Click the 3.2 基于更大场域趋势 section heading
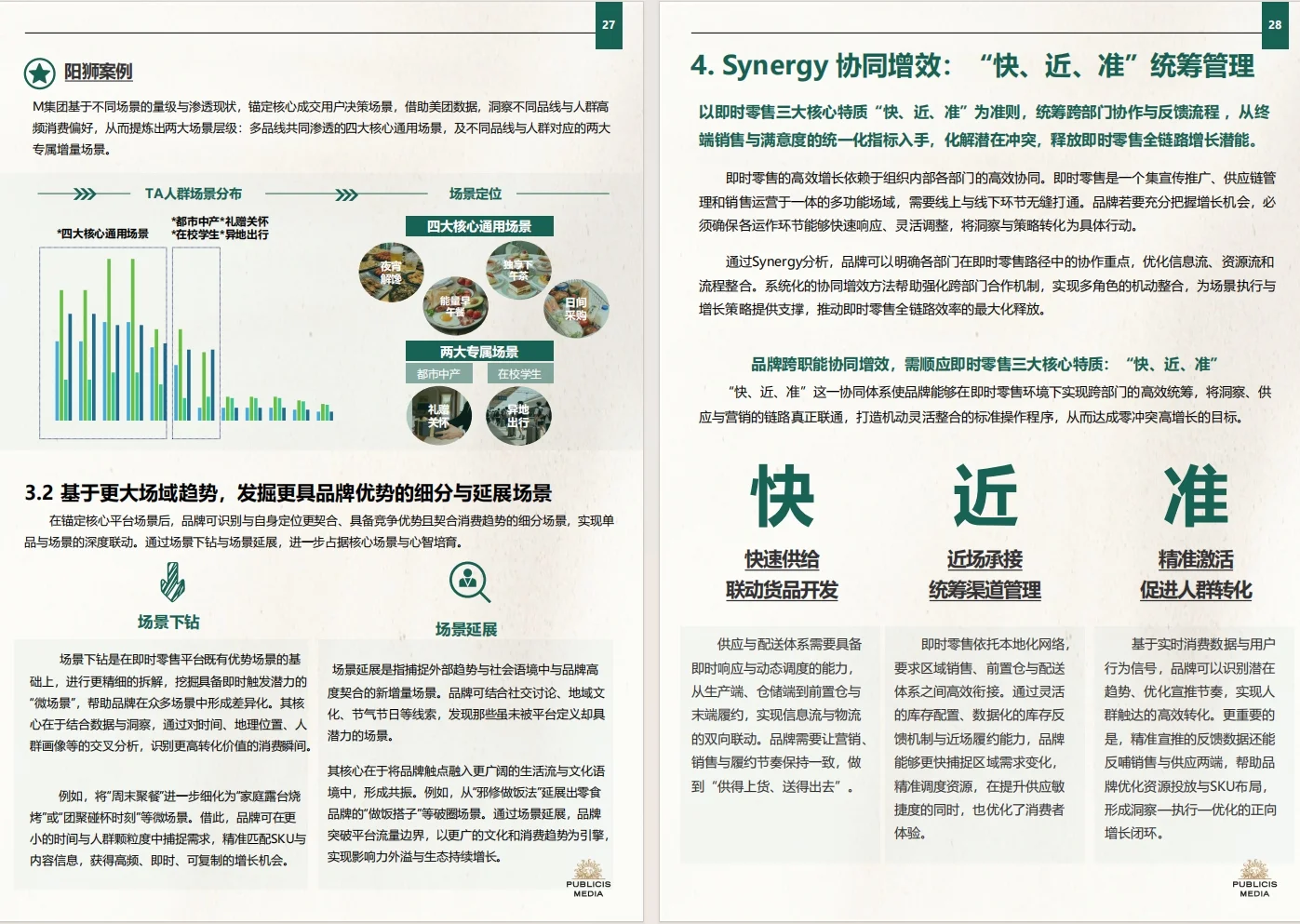Image resolution: width=1300 pixels, height=924 pixels. 288,493
